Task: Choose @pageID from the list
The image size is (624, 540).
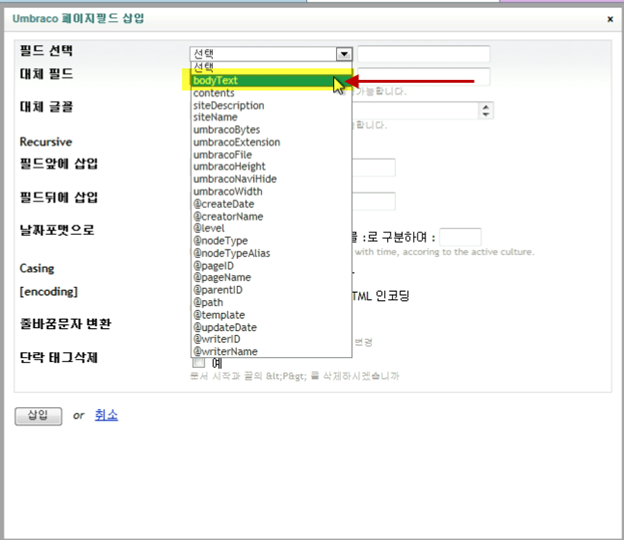Action: pos(271,265)
